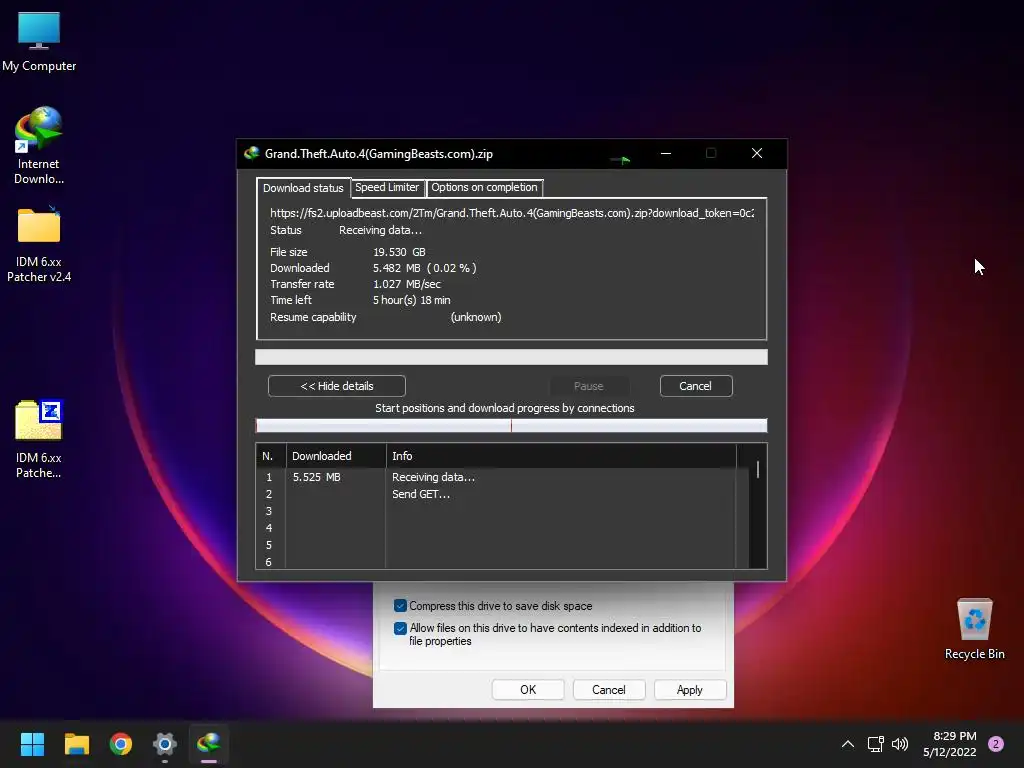Minimize the IDM download window
Screen dimensions: 1024x768
tap(666, 153)
